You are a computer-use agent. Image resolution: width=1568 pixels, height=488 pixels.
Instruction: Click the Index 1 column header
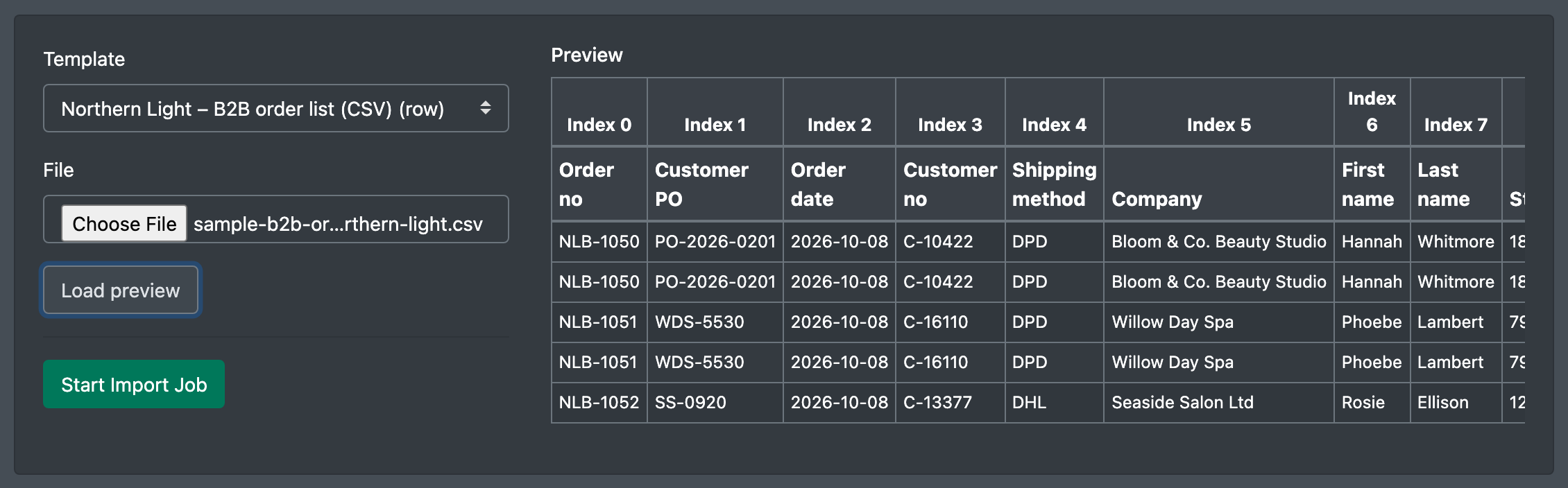[x=715, y=112]
